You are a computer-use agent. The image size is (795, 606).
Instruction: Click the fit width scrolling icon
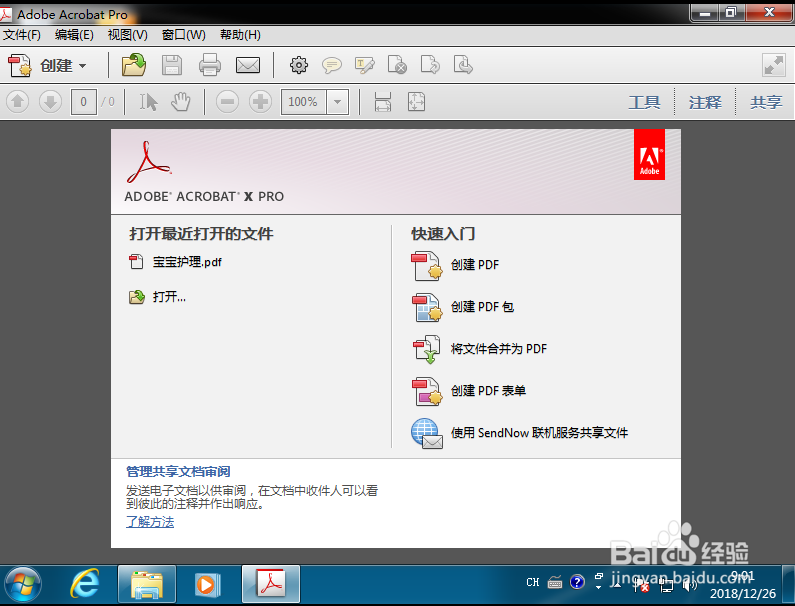pos(383,102)
